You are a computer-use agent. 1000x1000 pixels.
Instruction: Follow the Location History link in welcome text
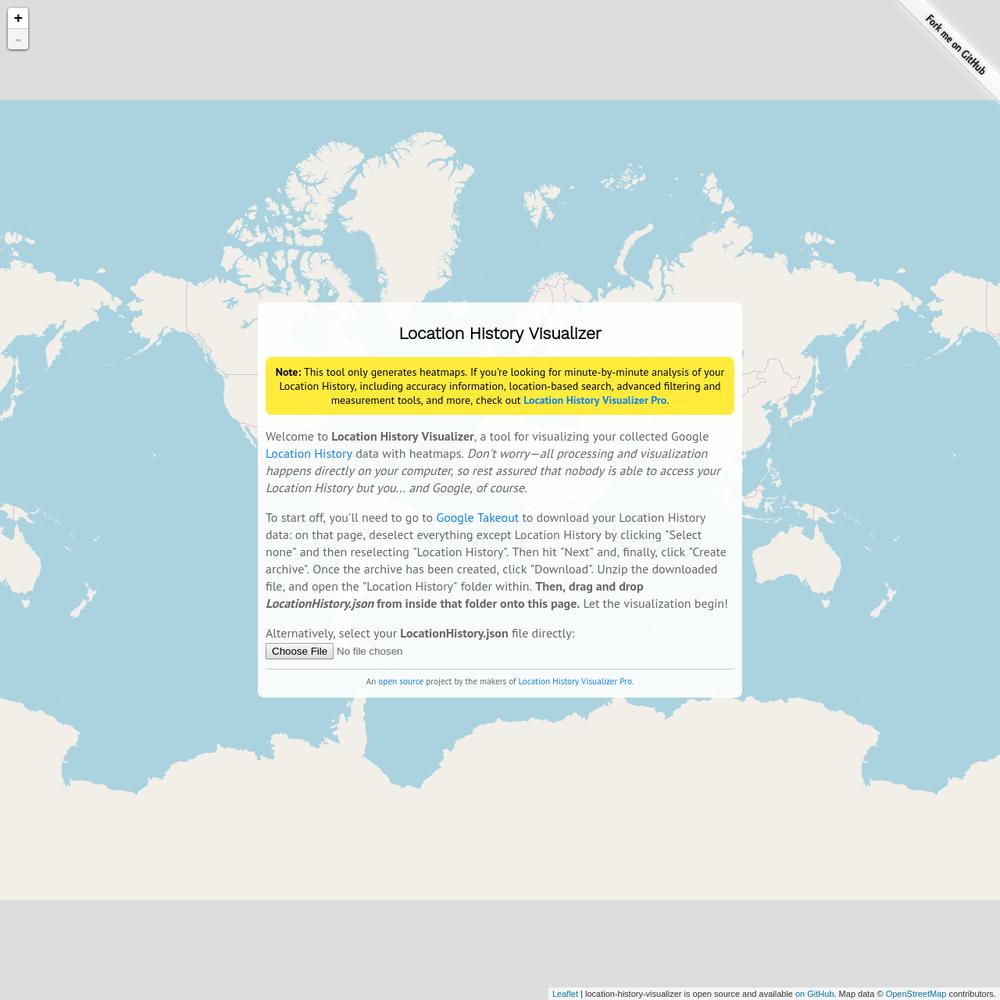[x=309, y=453]
